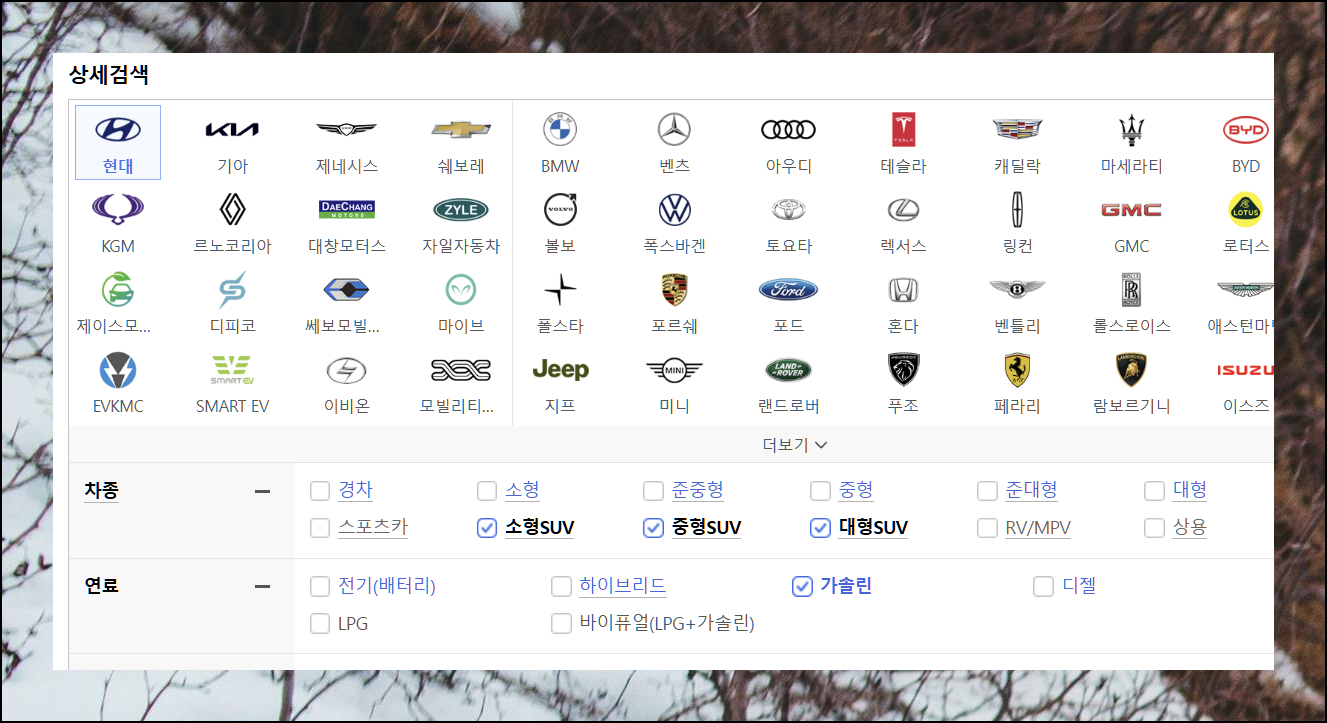Choose the Rolls-Royce (롤스로이스) logo
This screenshot has width=1327, height=723.
1131,289
